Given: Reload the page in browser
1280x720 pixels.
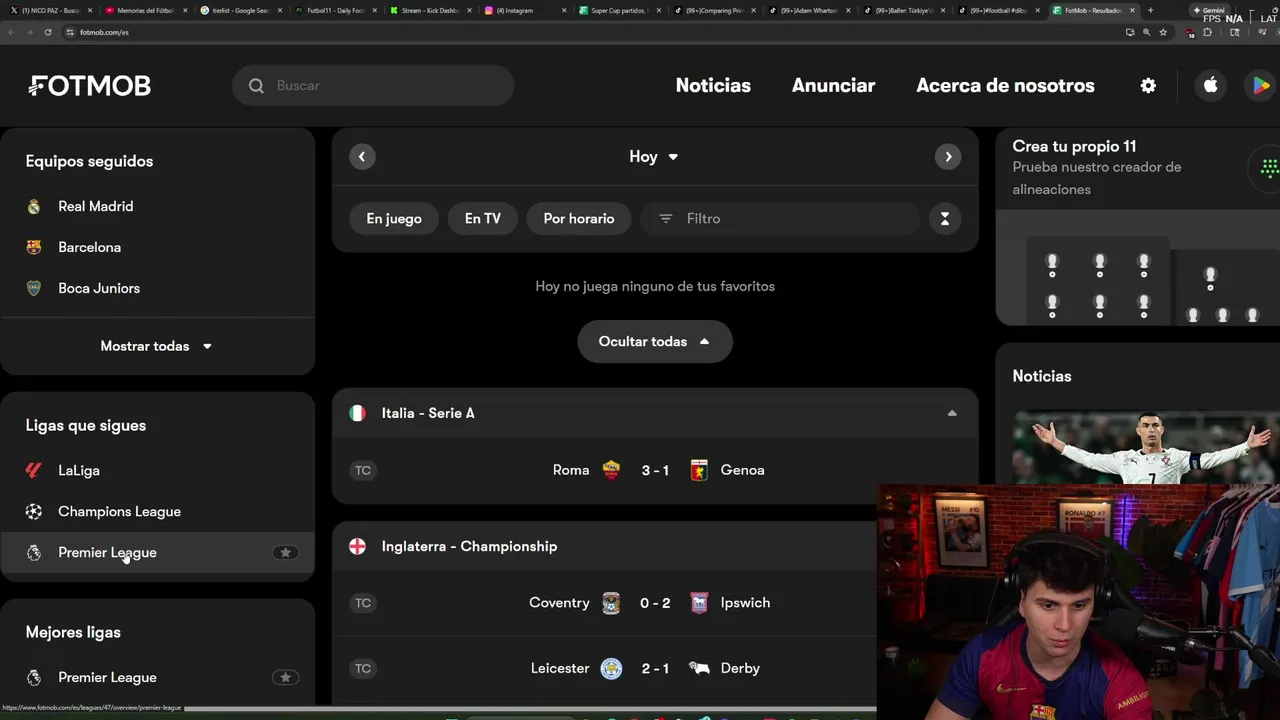Looking at the screenshot, I should coord(47,32).
